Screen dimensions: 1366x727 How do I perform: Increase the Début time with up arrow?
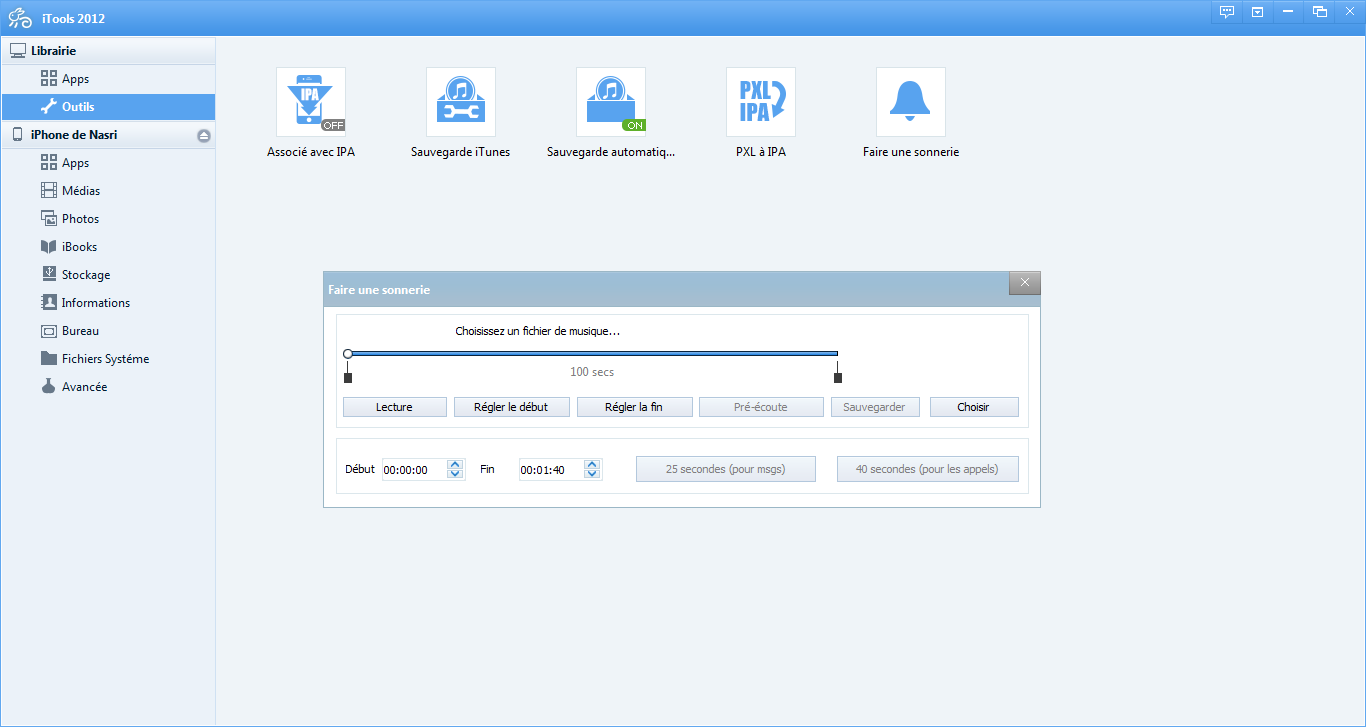tap(456, 464)
